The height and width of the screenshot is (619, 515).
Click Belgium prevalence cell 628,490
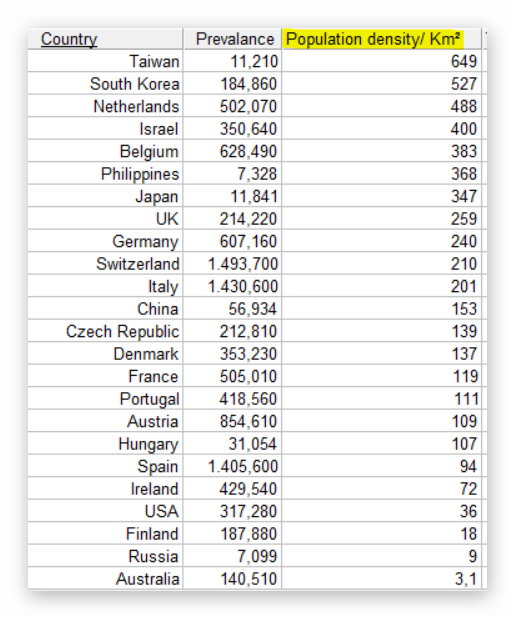click(x=232, y=151)
